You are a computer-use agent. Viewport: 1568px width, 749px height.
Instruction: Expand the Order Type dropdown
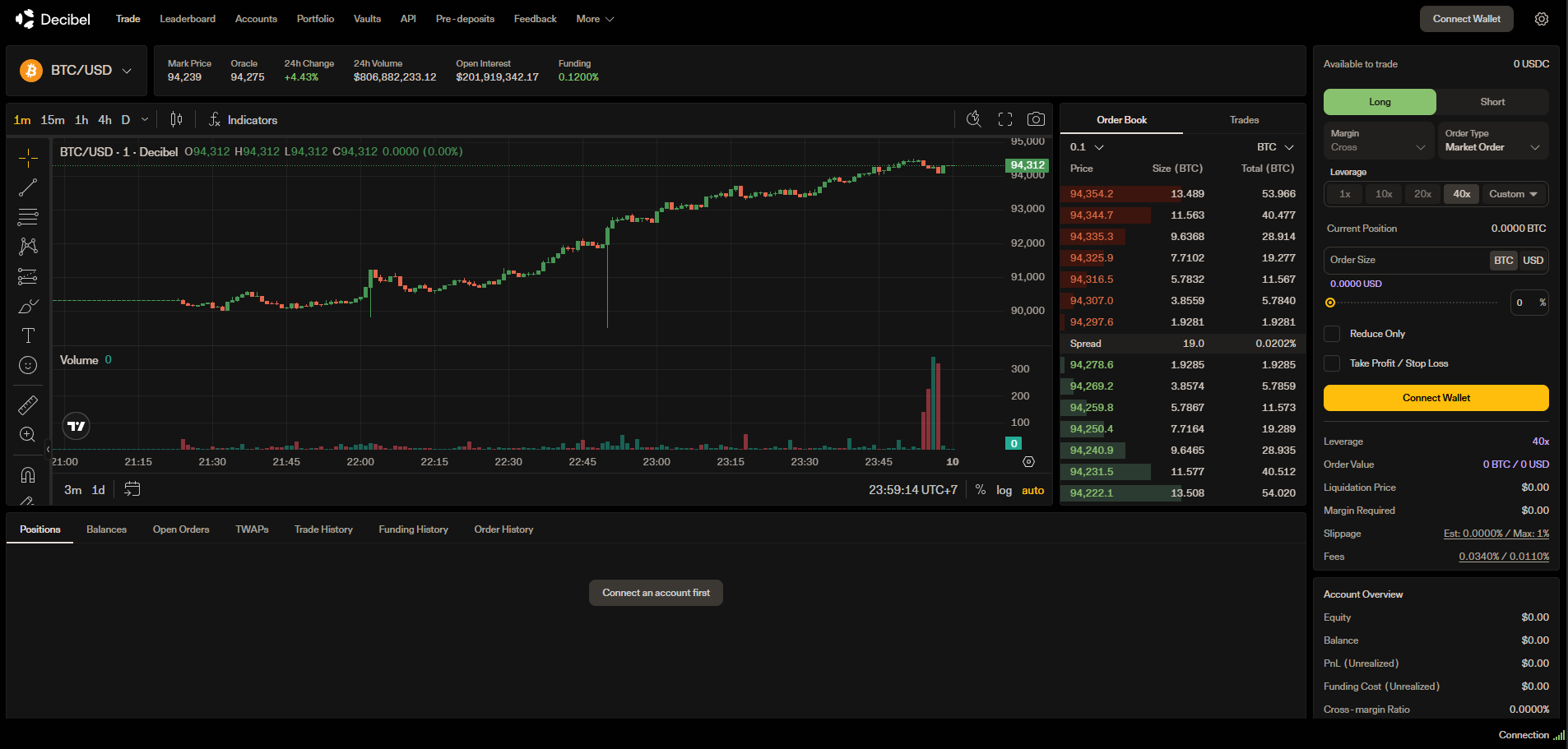point(1491,141)
